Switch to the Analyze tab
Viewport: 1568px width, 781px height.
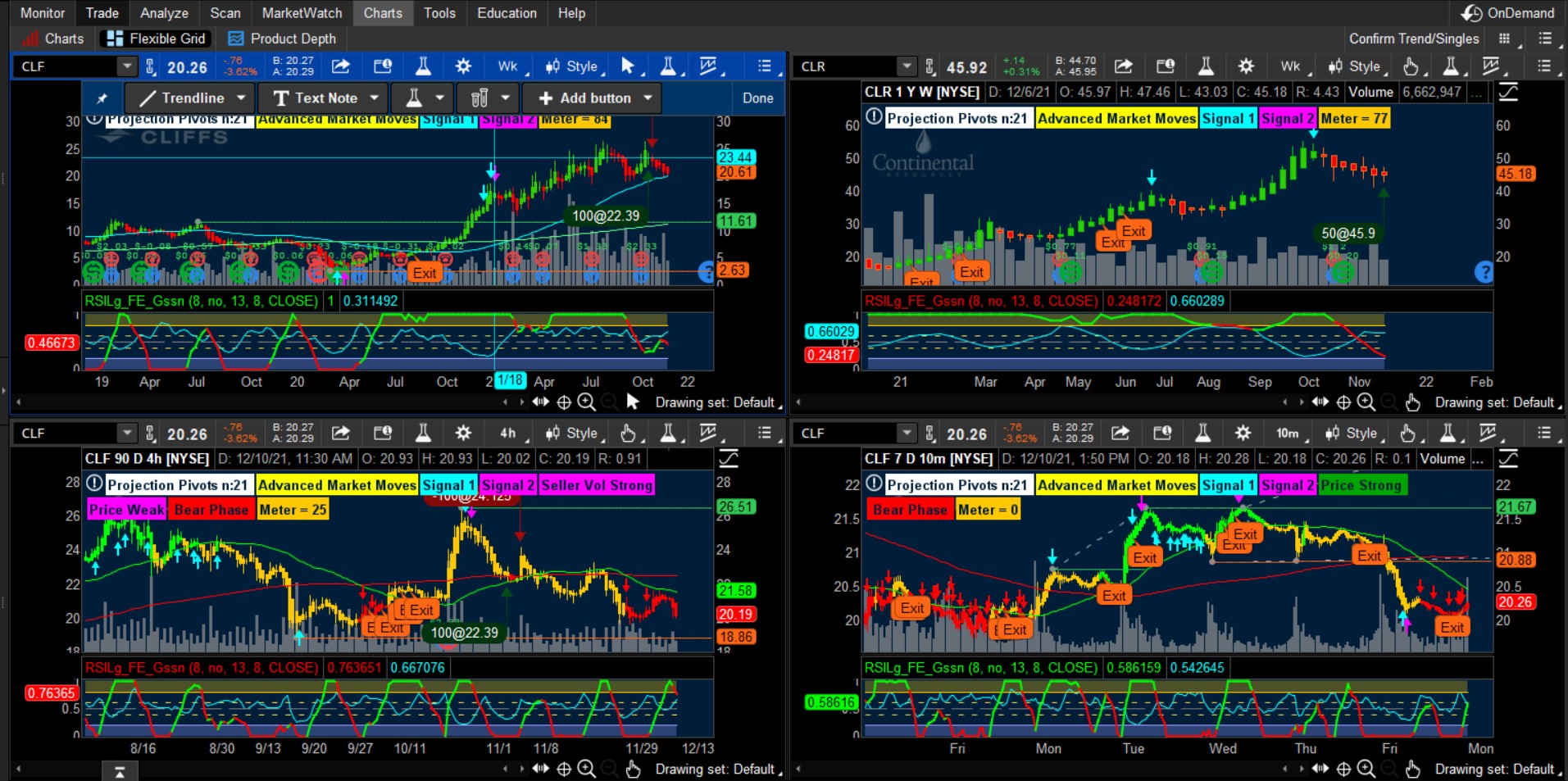(164, 13)
